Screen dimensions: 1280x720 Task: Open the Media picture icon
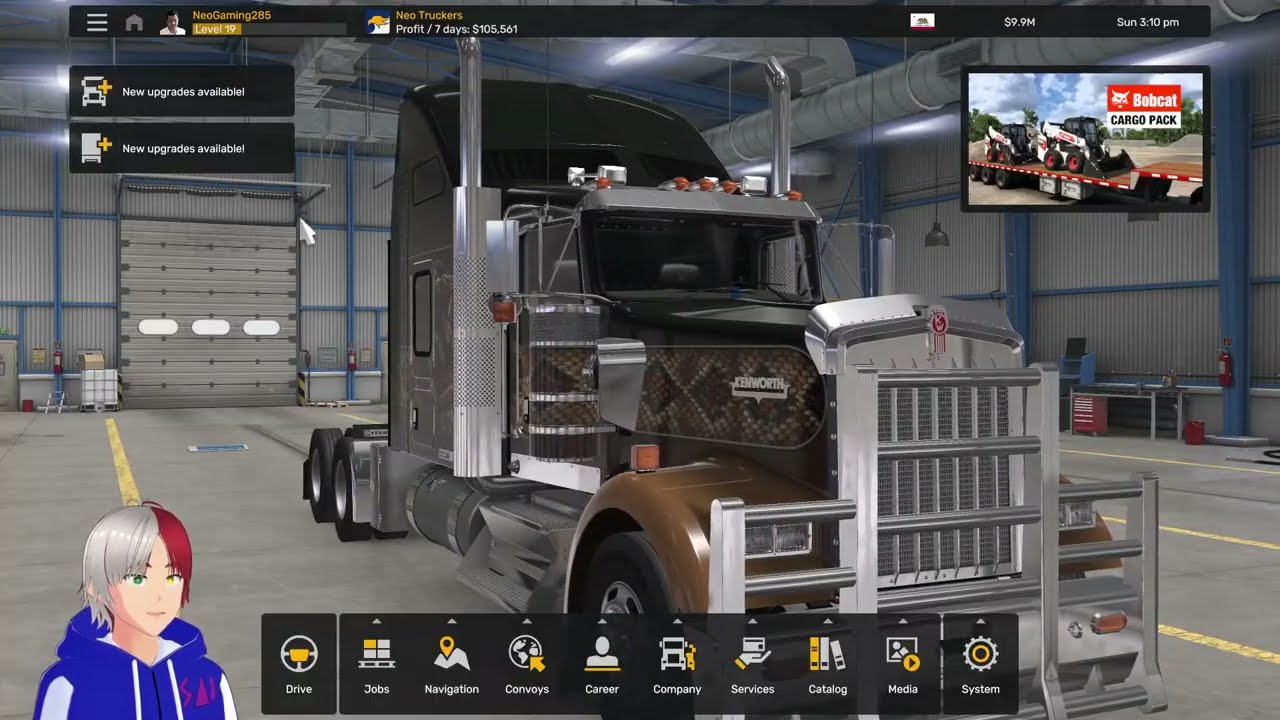pos(903,654)
